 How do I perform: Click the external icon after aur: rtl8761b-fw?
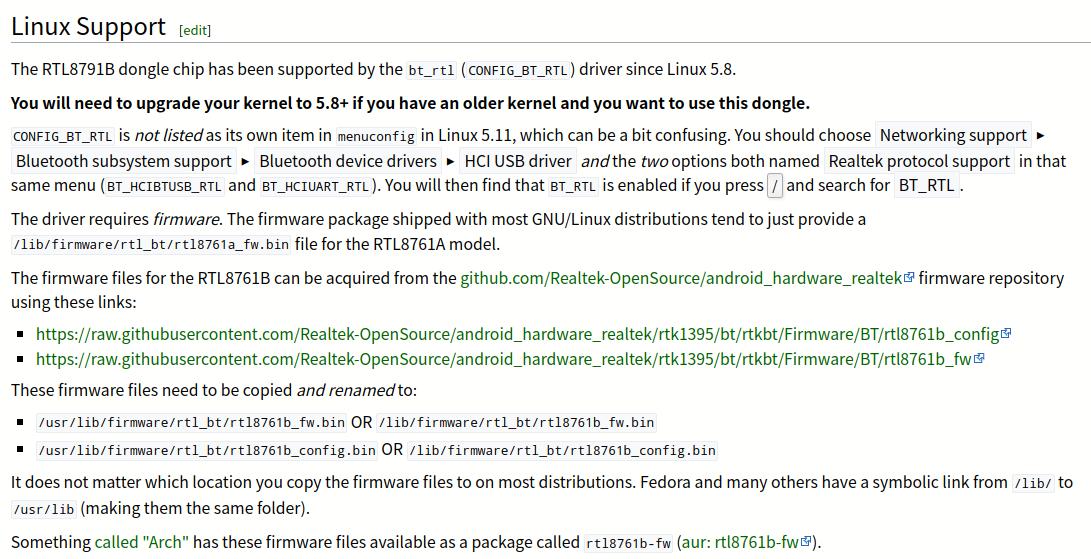807,542
